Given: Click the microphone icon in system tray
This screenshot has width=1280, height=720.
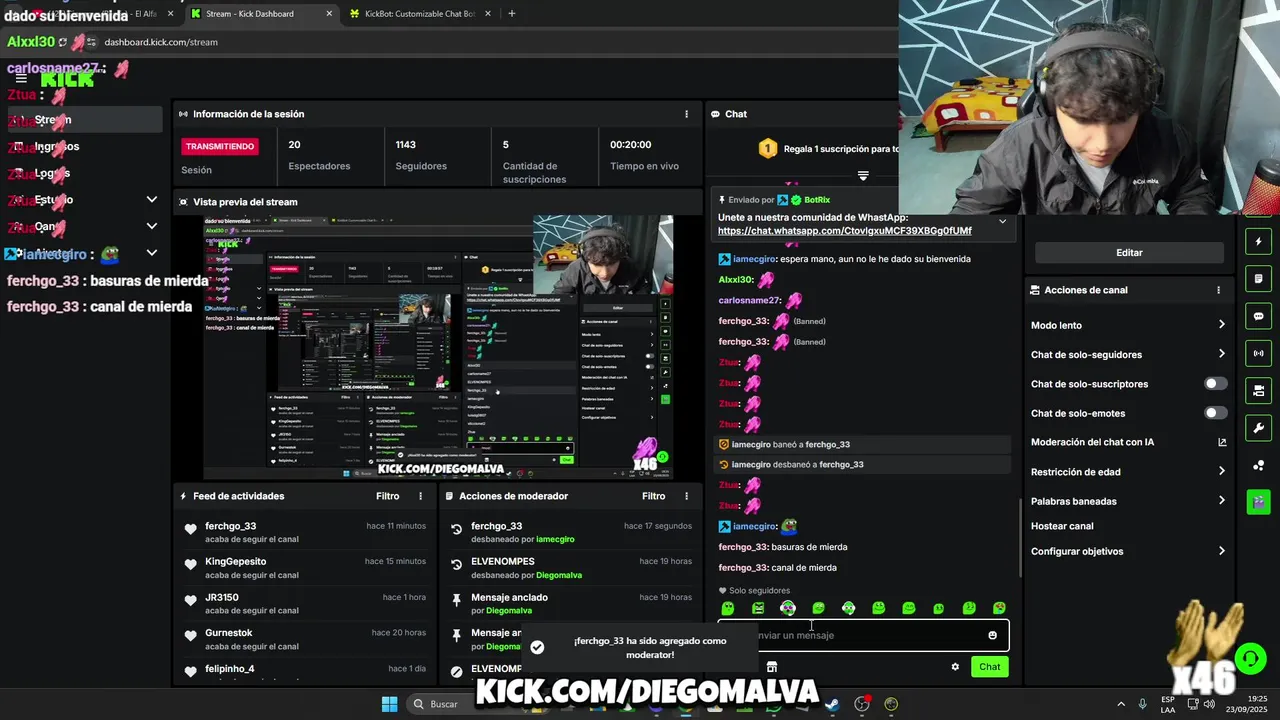Looking at the screenshot, I should click(1142, 704).
